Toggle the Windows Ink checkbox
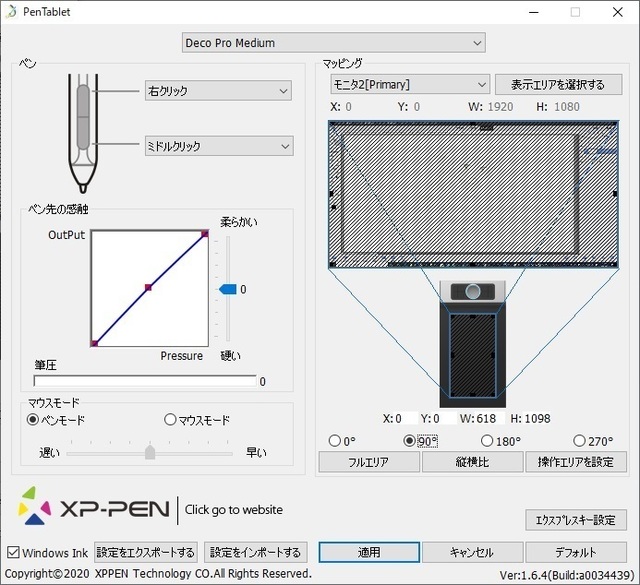This screenshot has height=585, width=640. point(13,552)
